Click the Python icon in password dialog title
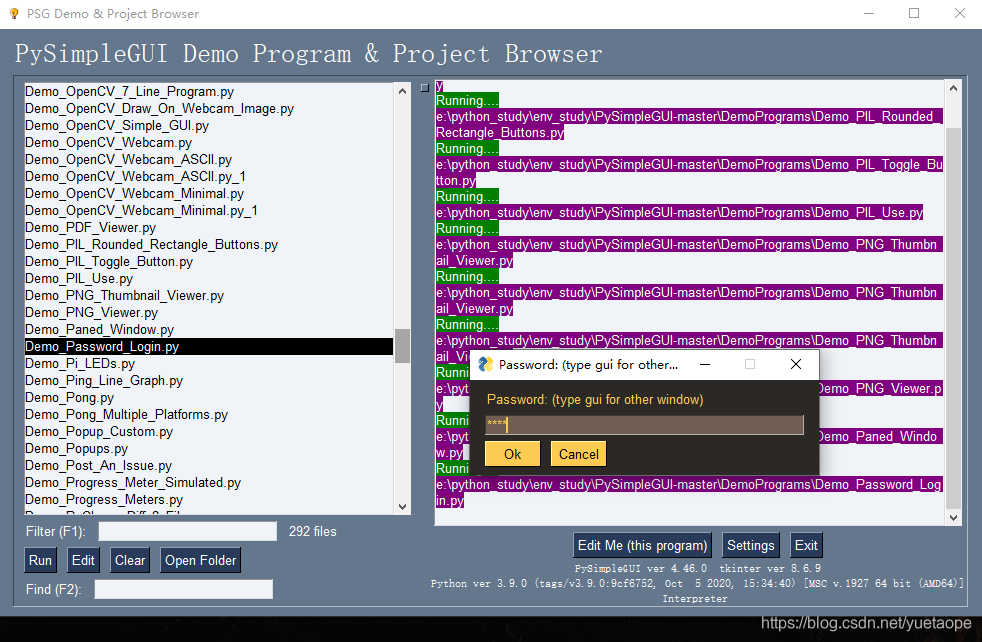 pos(485,365)
